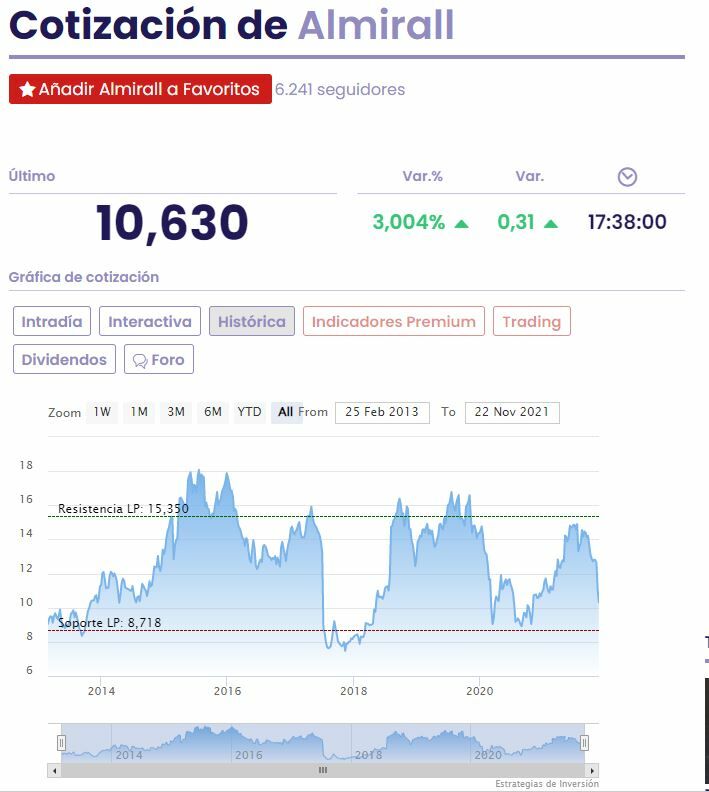
Task: Click the left scroll arrow of the navigator
Action: pos(54,770)
